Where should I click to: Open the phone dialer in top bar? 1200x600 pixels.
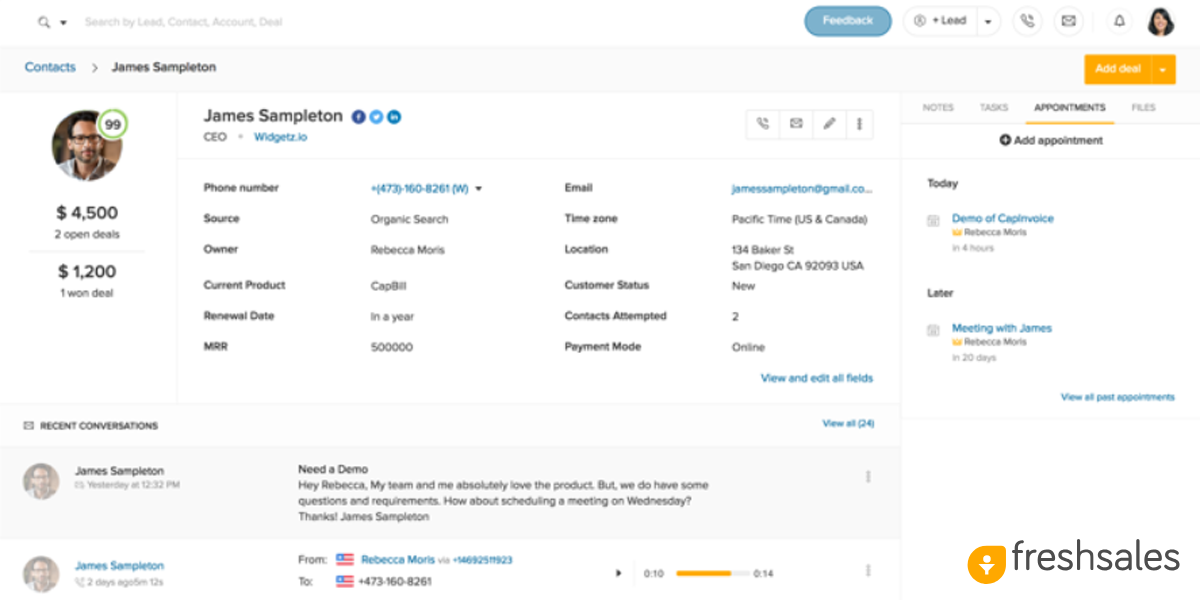pos(1027,21)
